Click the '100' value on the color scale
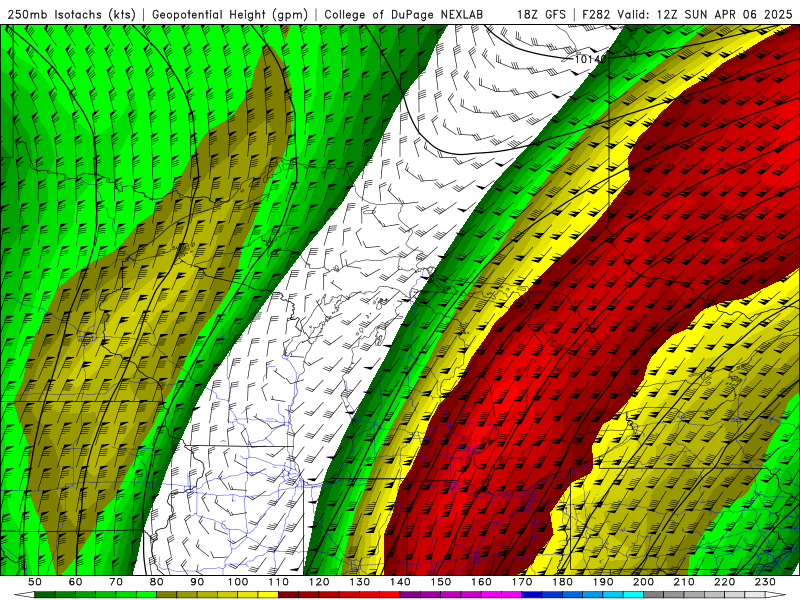Image resolution: width=800 pixels, height=600 pixels. coord(238,582)
